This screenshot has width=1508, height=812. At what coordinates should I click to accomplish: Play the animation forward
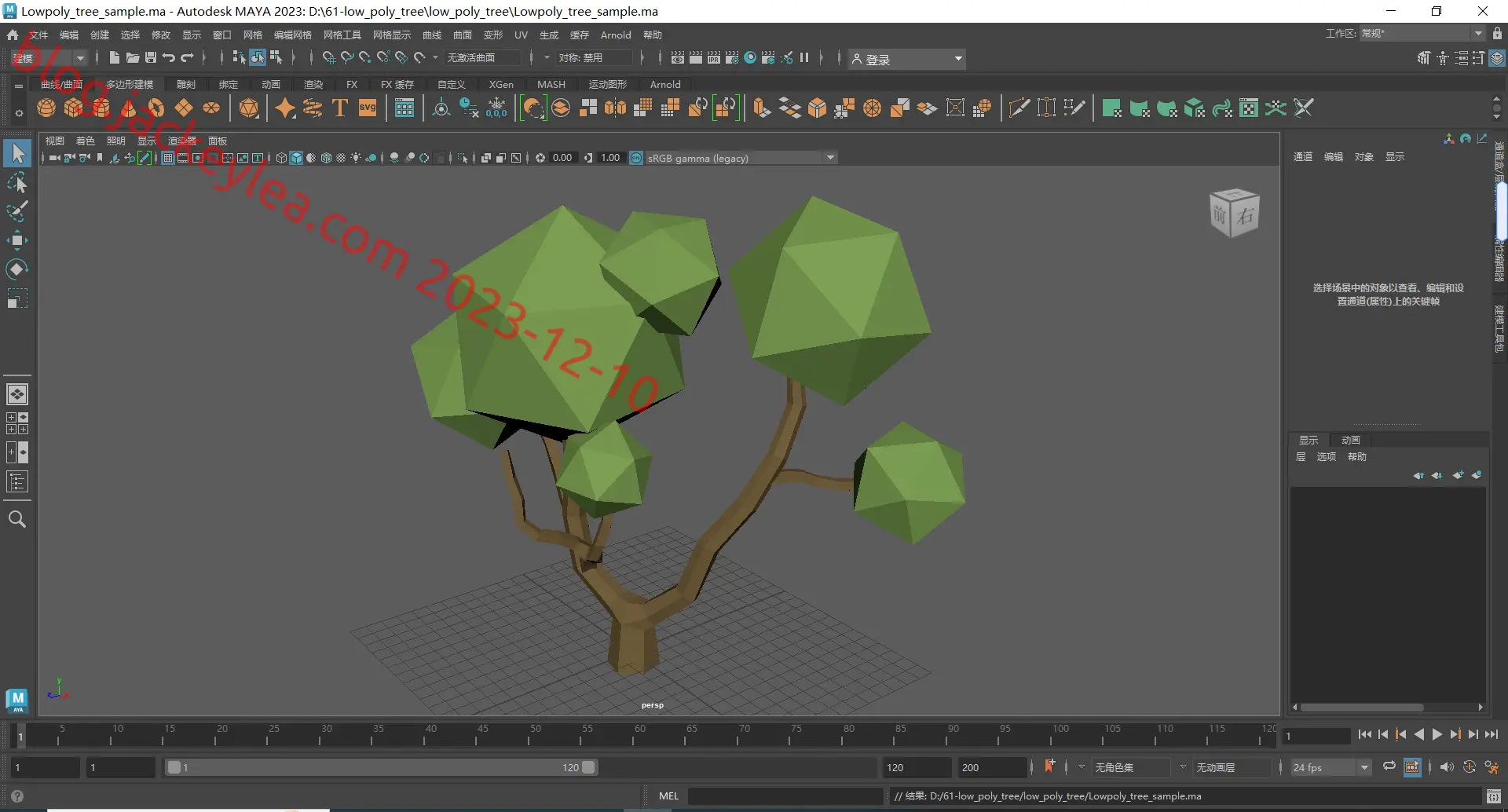click(1437, 735)
